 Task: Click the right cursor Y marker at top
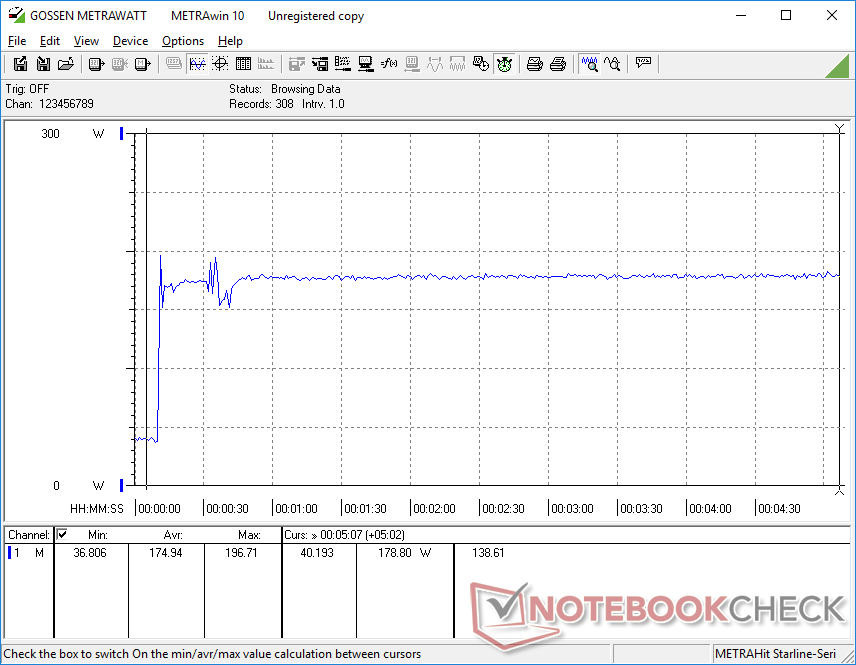point(840,129)
